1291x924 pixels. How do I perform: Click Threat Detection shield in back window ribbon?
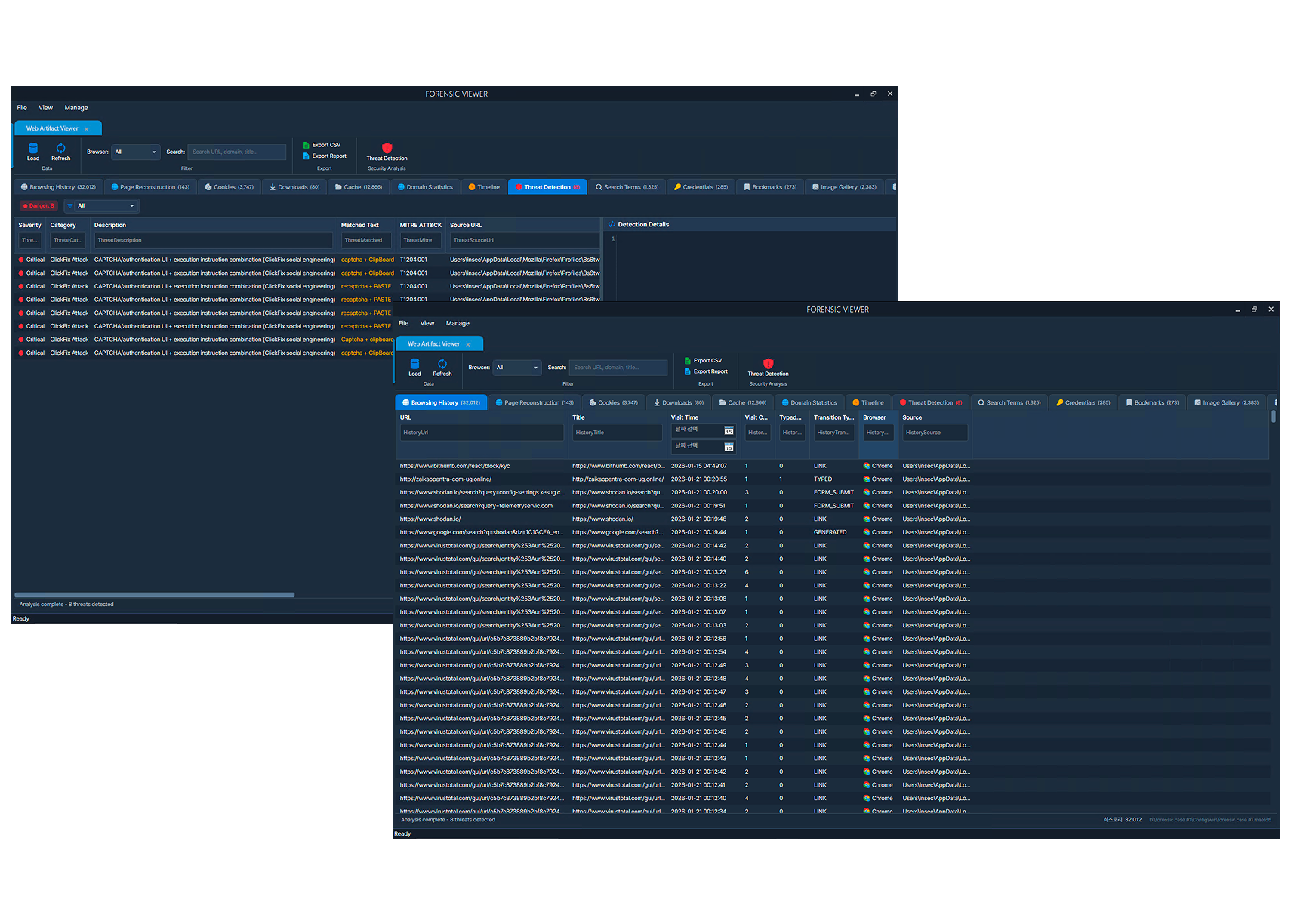[387, 148]
